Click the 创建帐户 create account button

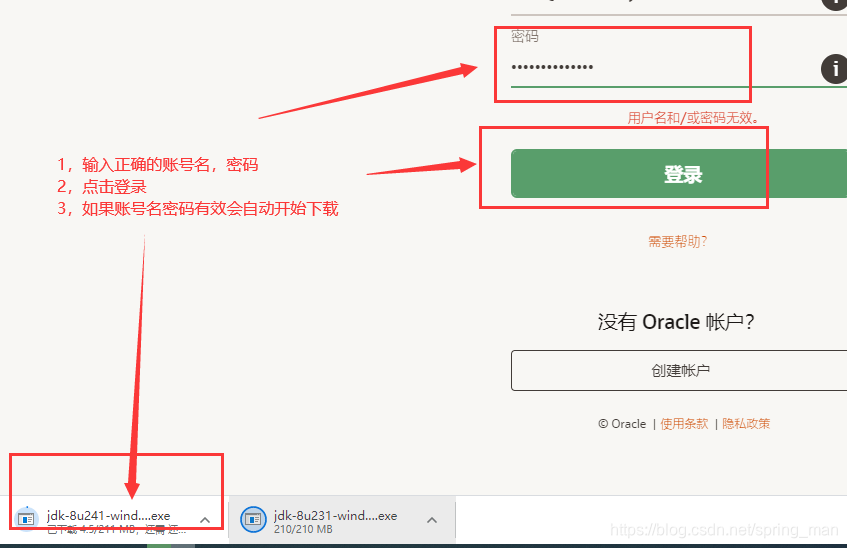tap(679, 370)
